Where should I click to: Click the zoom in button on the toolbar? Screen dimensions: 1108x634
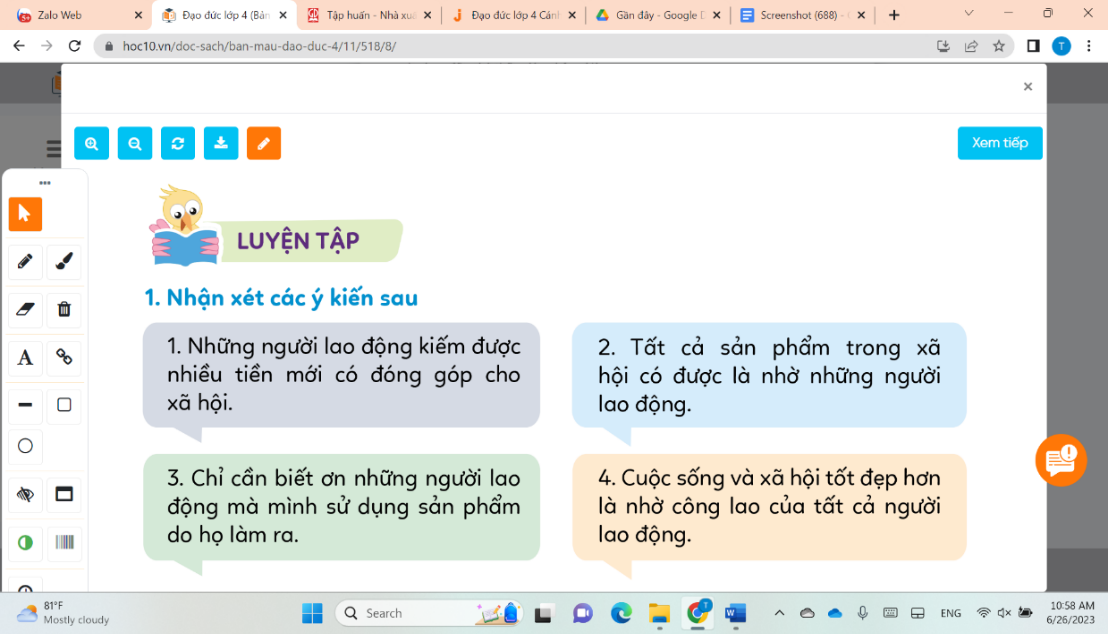click(x=91, y=143)
